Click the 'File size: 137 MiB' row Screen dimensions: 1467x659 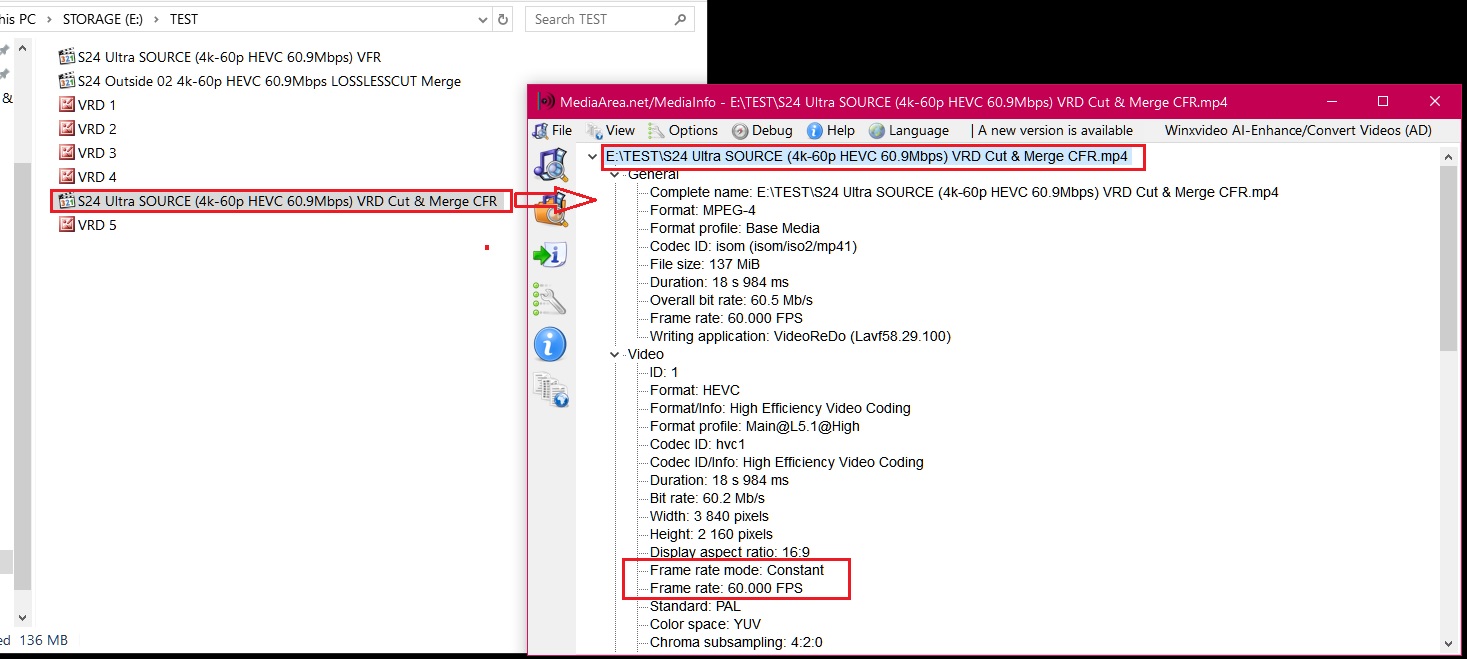pyautogui.click(x=705, y=264)
